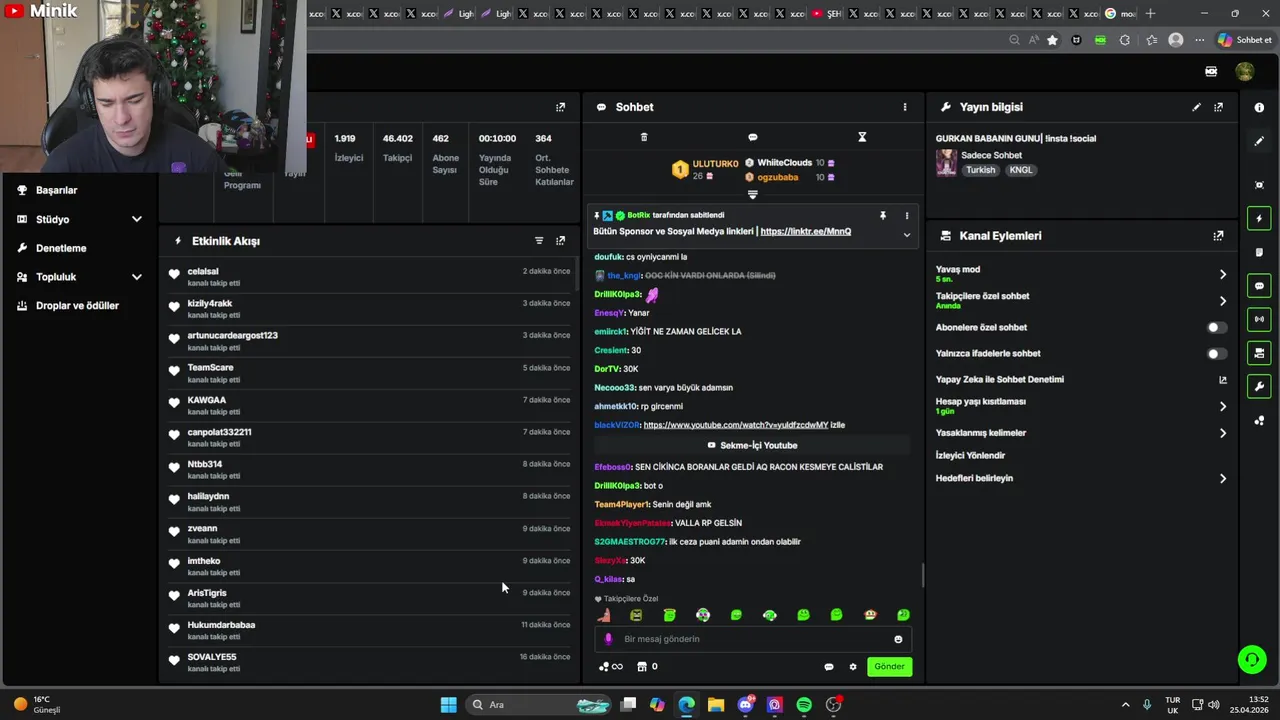Open the hourglass icon in the chat header
The width and height of the screenshot is (1280, 720).
[x=862, y=137]
